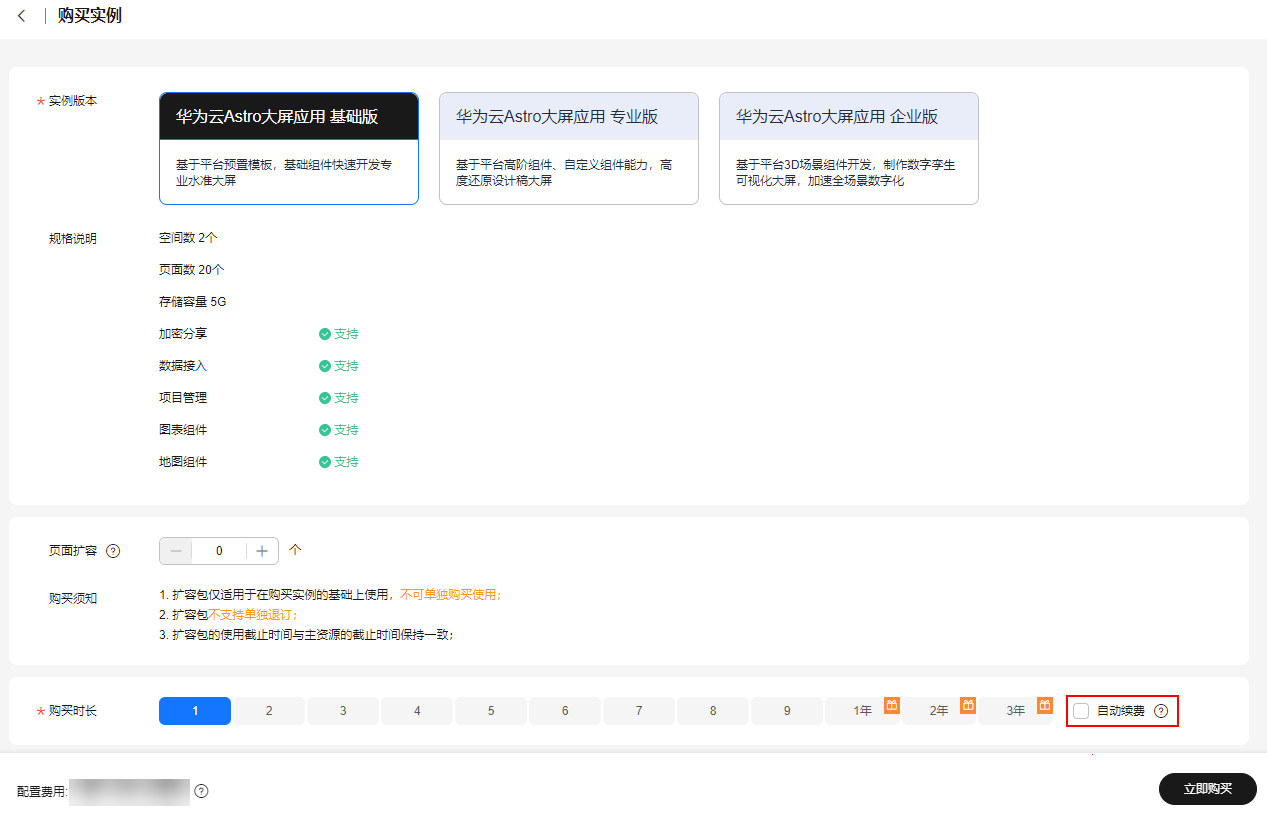Click green check icon for 地图组件
The image size is (1267, 817).
(x=325, y=462)
